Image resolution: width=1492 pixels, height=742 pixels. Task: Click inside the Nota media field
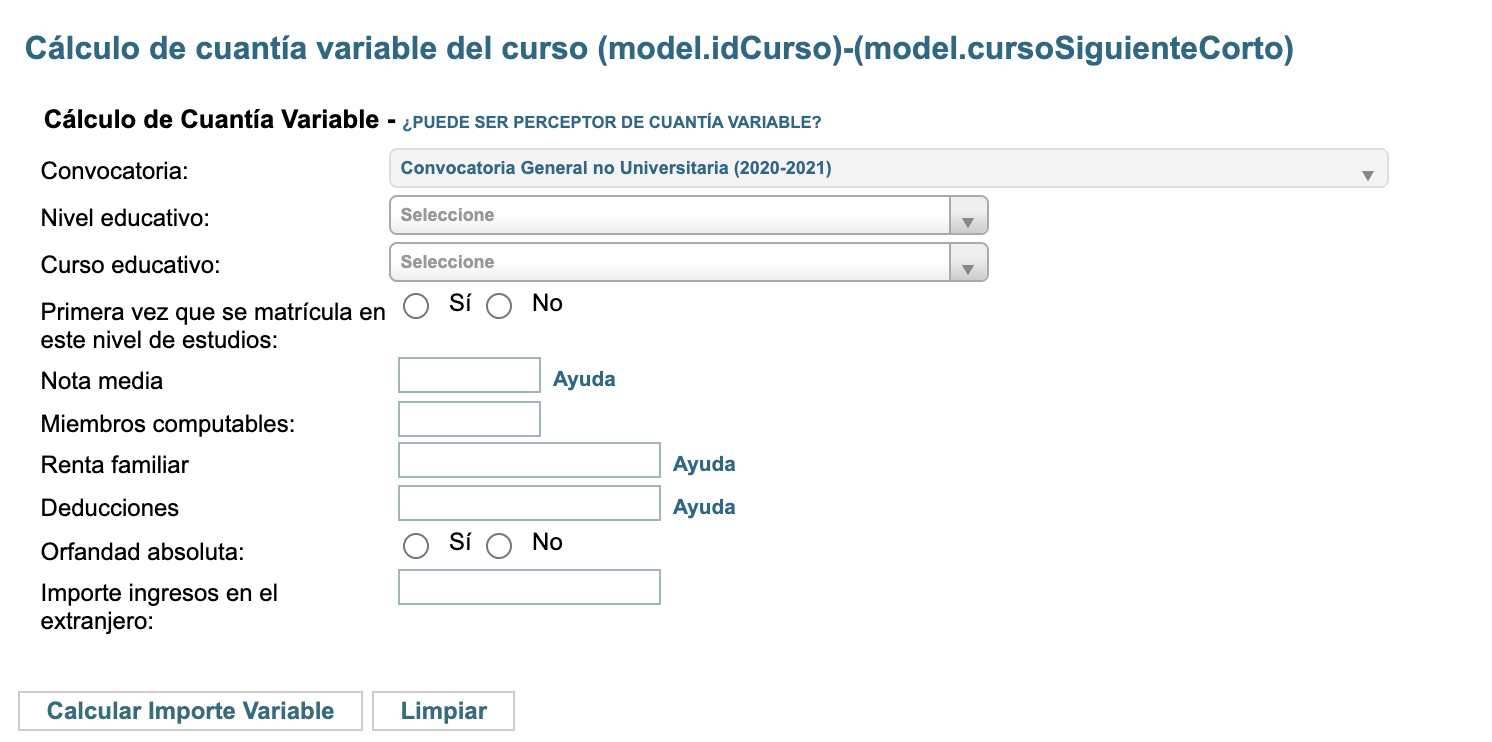(468, 374)
